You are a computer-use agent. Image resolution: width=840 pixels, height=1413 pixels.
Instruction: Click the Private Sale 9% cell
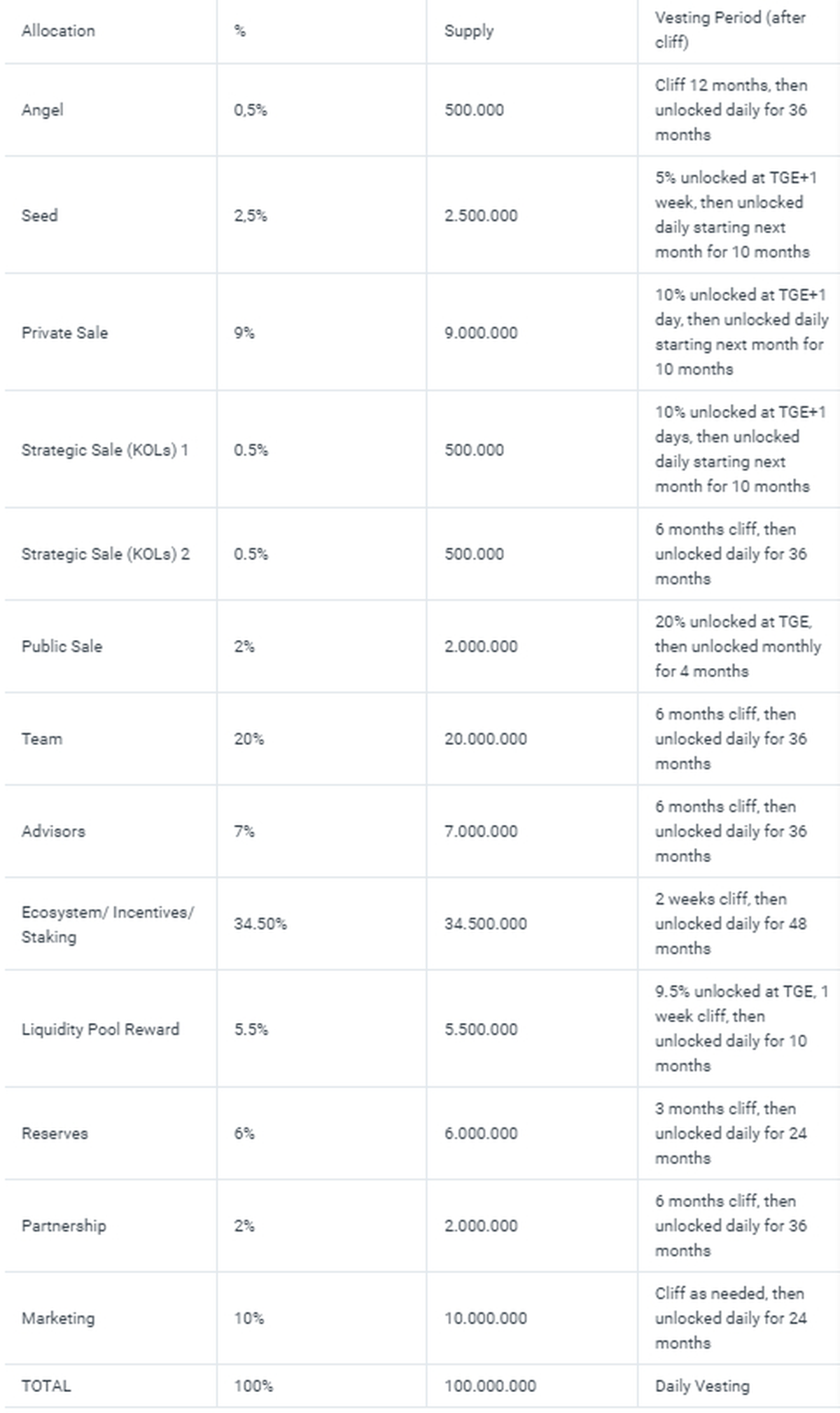pyautogui.click(x=244, y=333)
